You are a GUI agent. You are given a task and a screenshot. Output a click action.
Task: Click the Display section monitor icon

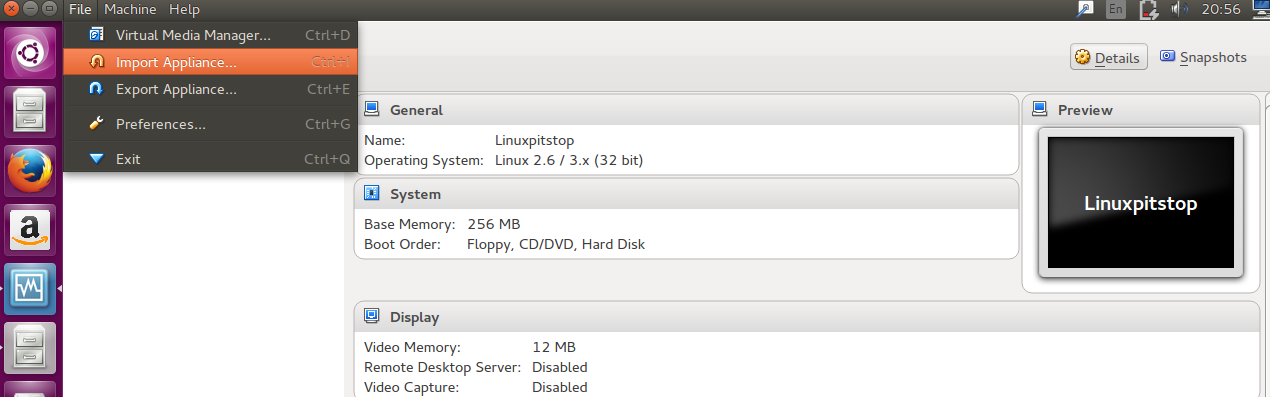pos(371,316)
